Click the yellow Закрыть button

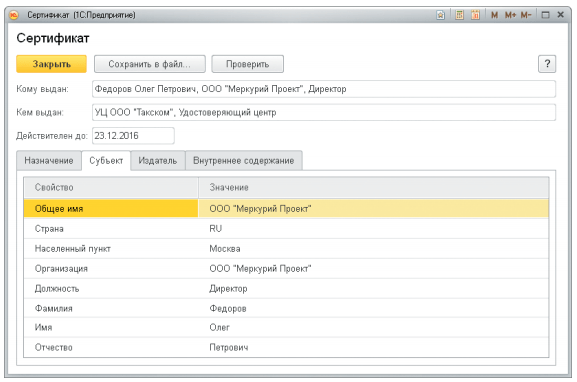click(x=52, y=64)
